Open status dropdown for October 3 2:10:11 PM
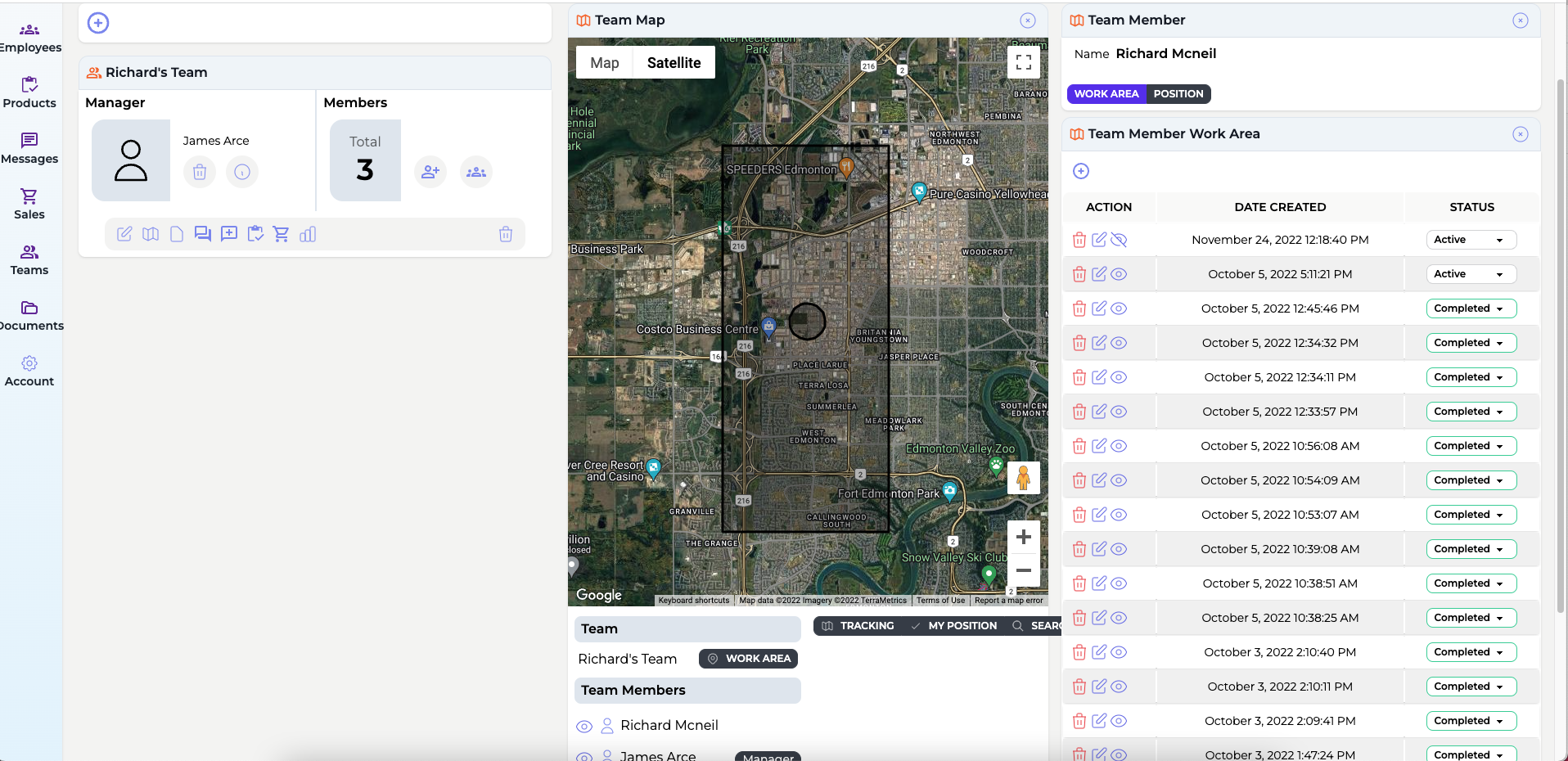The height and width of the screenshot is (761, 1568). click(1471, 687)
